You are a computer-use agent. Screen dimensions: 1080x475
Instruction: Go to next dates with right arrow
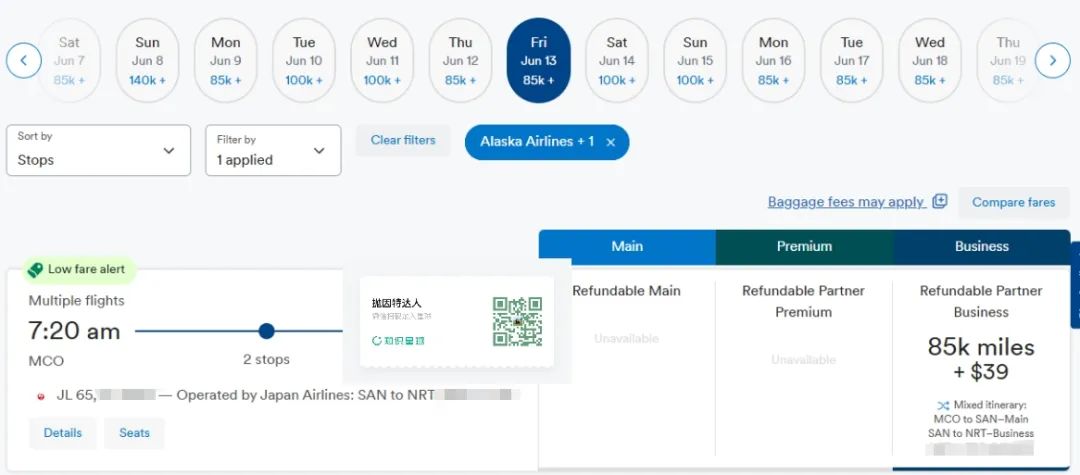pyautogui.click(x=1052, y=61)
